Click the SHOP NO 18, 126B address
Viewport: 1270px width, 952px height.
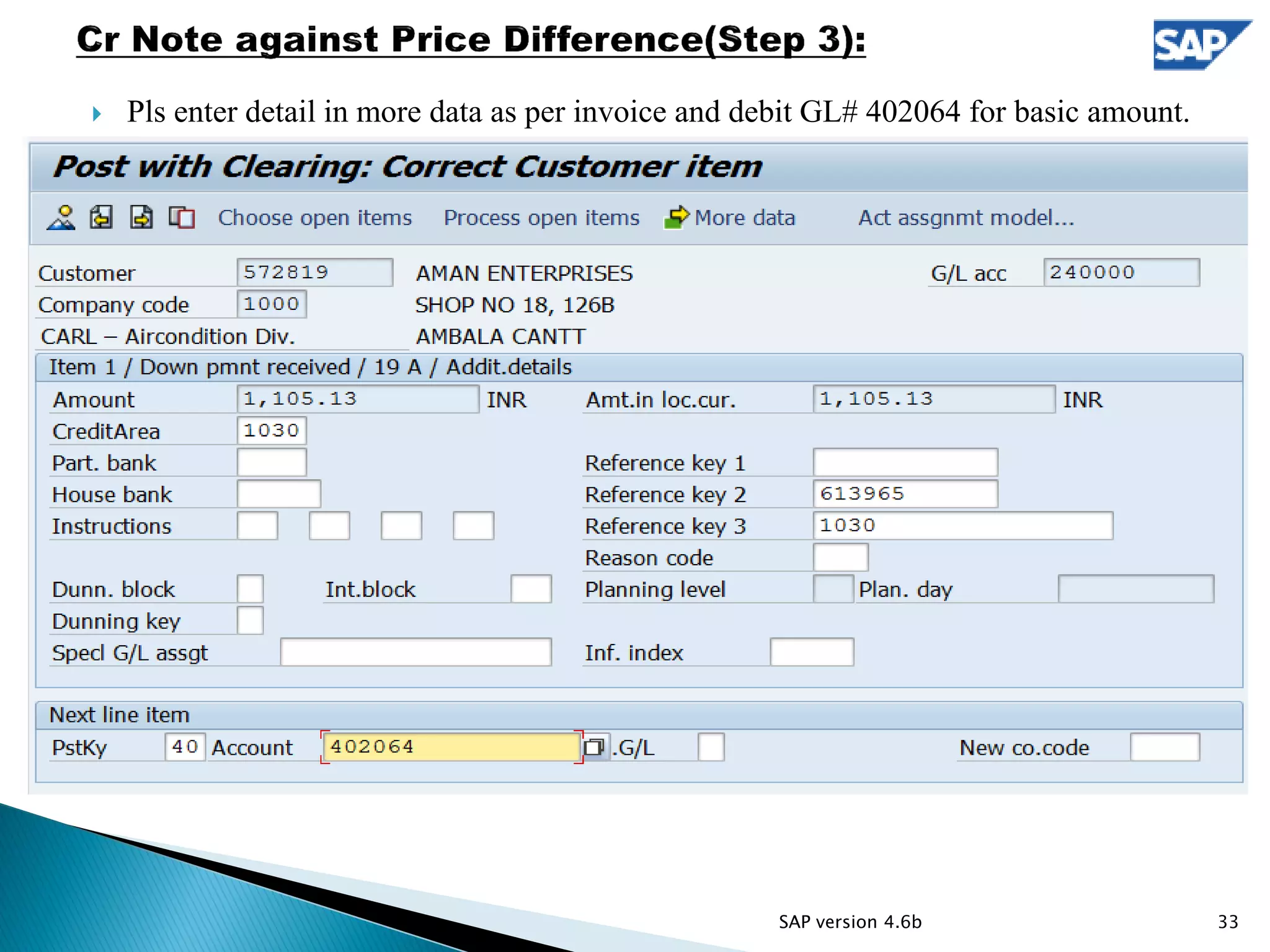click(x=515, y=305)
